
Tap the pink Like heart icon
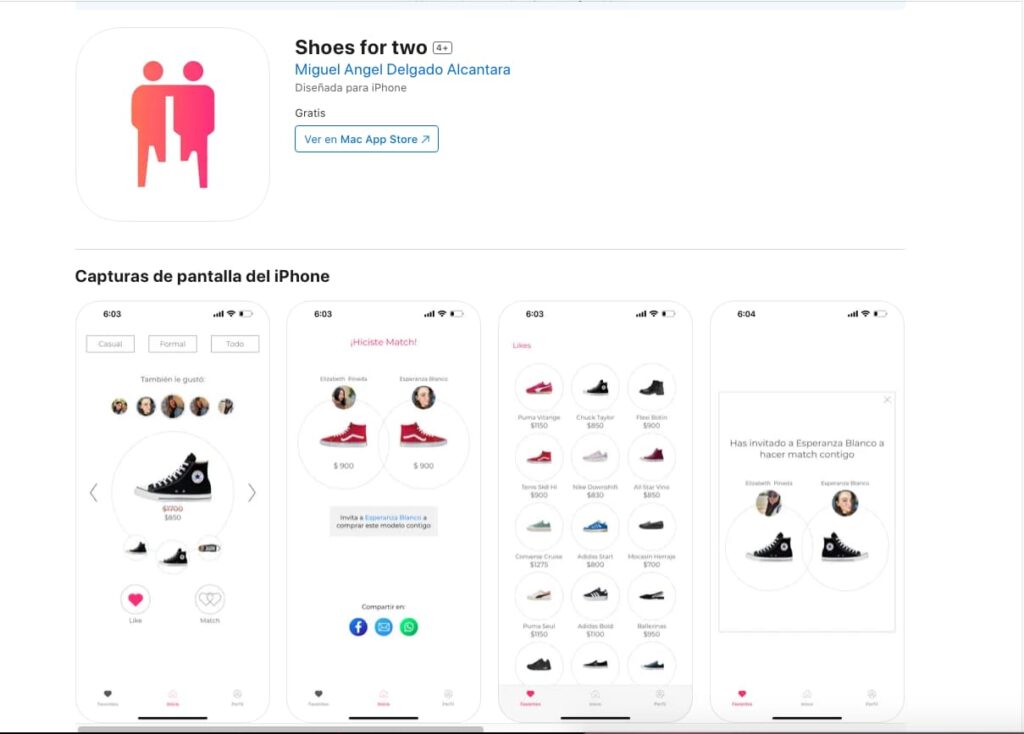tap(135, 597)
